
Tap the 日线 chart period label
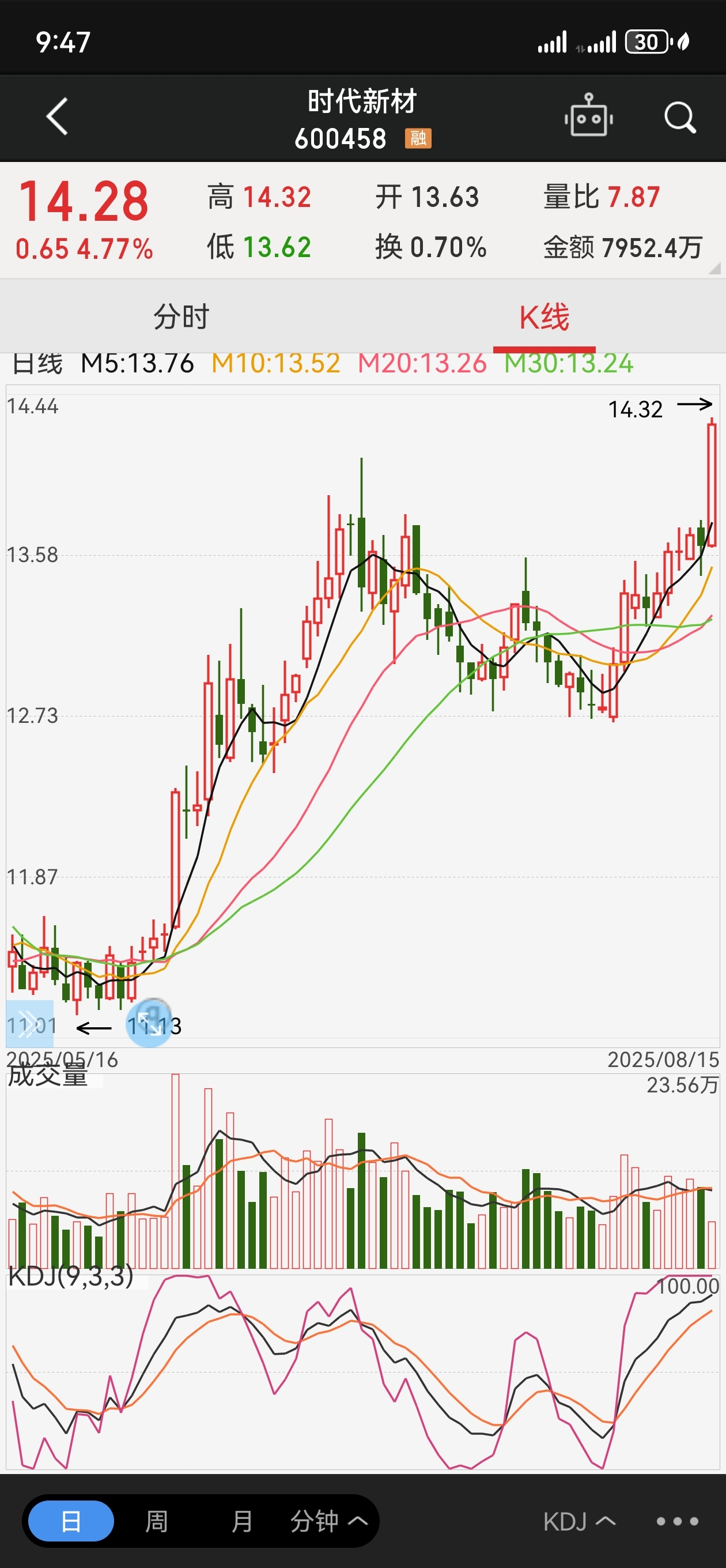tap(37, 363)
